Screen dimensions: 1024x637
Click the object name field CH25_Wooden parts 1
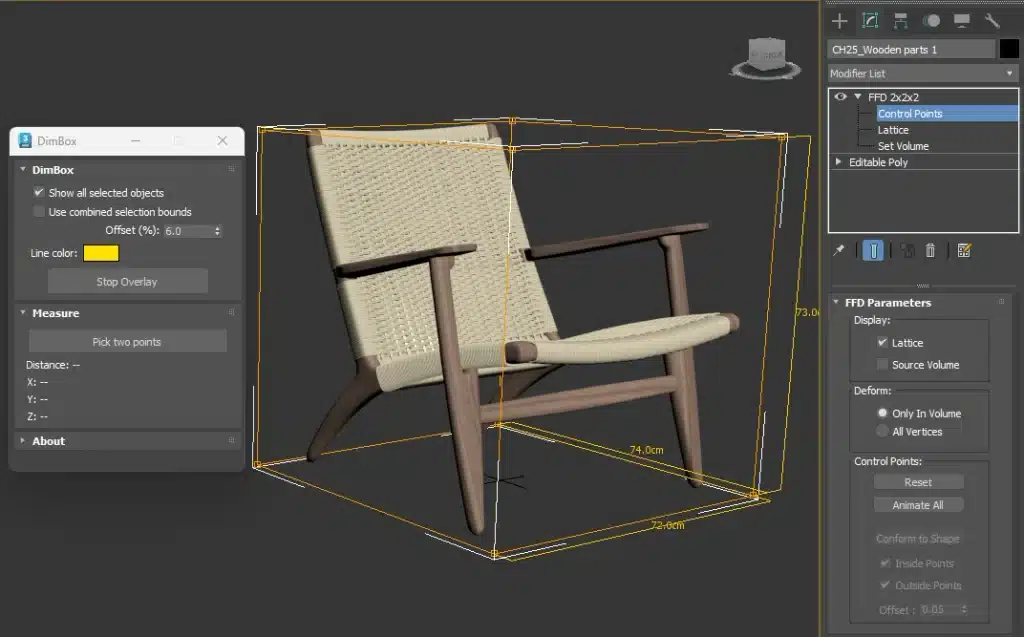coord(912,50)
